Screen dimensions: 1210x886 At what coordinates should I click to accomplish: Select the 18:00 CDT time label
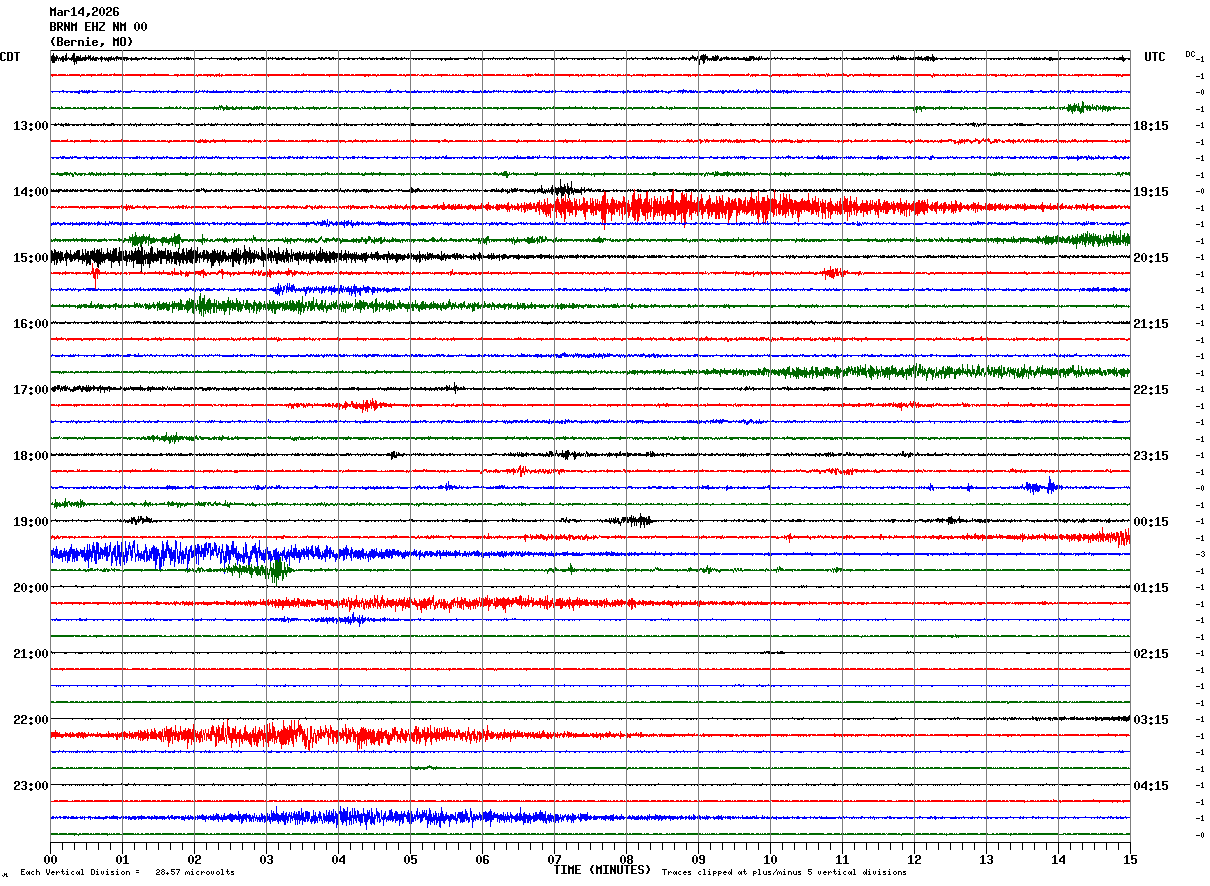(30, 456)
